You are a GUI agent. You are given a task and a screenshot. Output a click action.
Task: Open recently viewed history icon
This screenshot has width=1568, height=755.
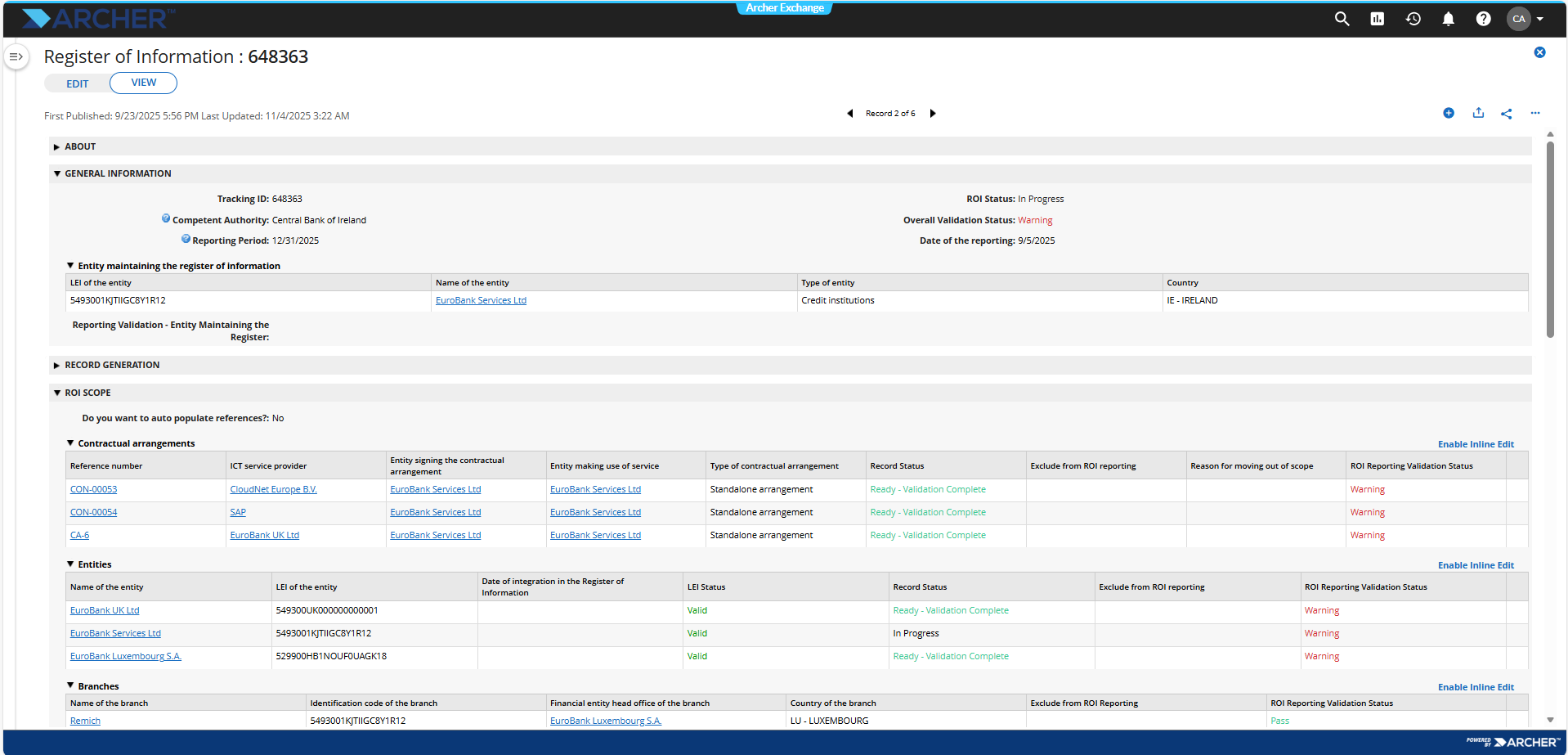pos(1413,19)
